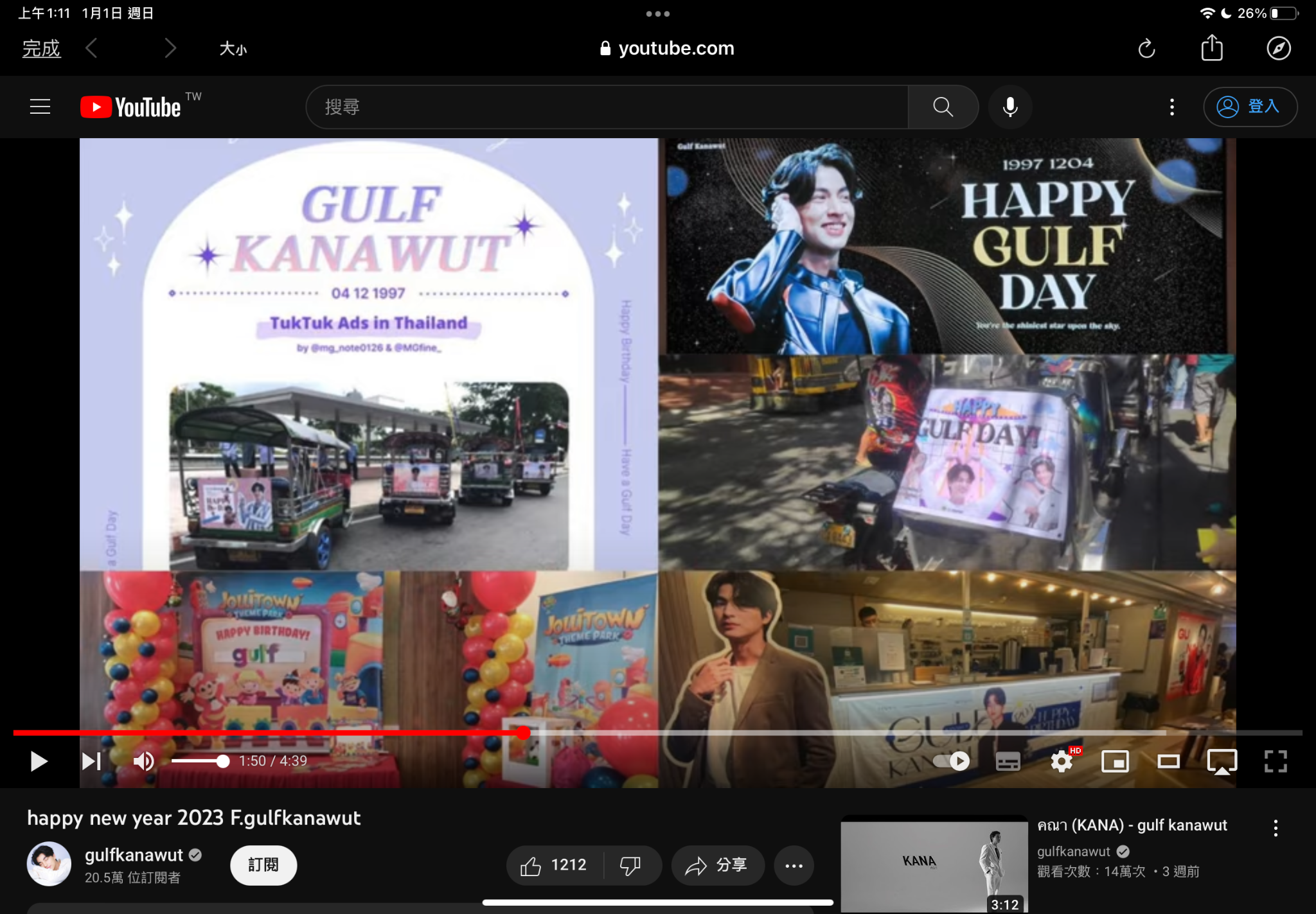Image resolution: width=1316 pixels, height=914 pixels.
Task: Subscribe with 訂閱 button
Action: [x=263, y=865]
